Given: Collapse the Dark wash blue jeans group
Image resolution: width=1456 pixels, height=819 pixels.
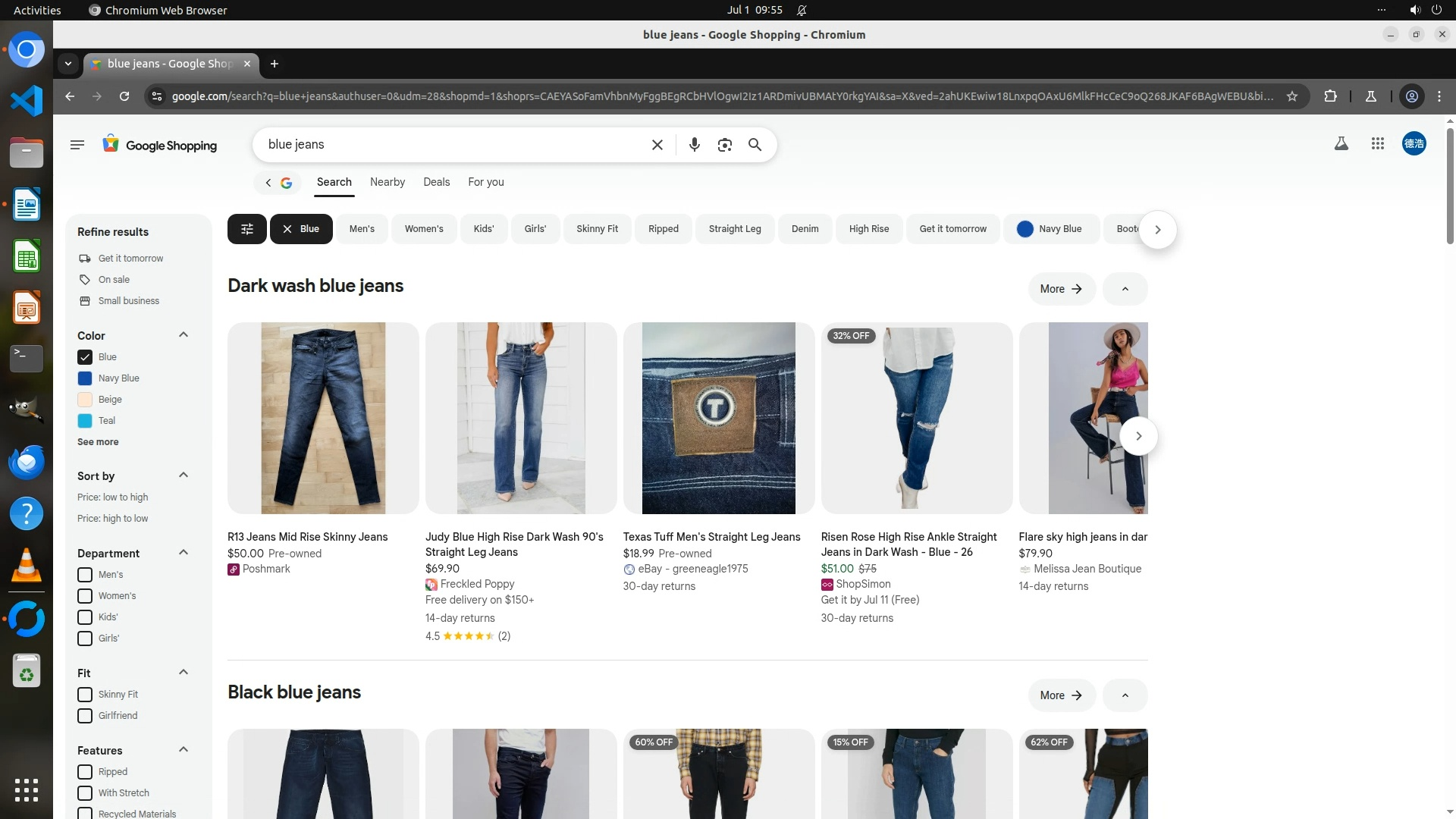Looking at the screenshot, I should pyautogui.click(x=1125, y=289).
